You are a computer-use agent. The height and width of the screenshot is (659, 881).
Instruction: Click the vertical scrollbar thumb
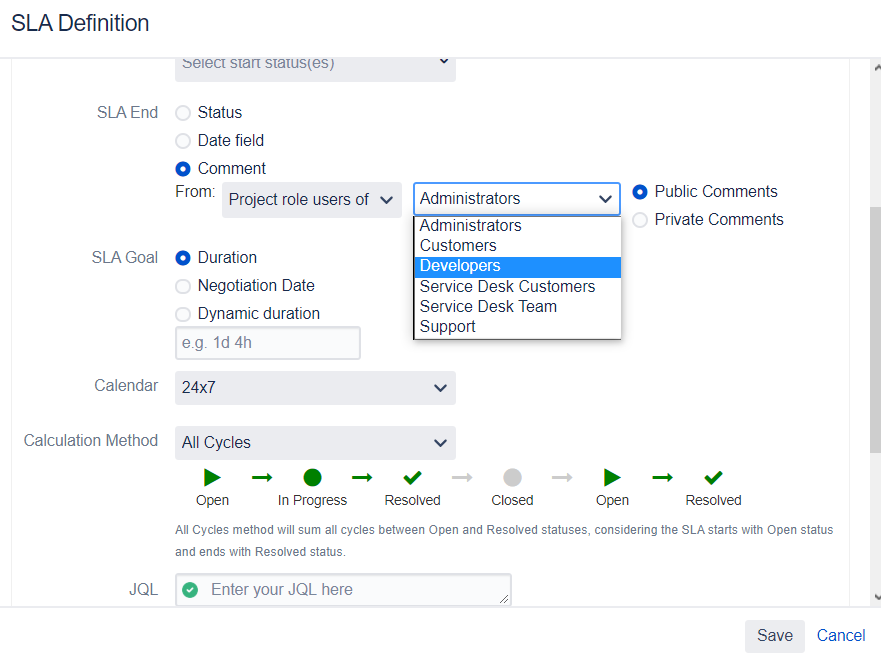pyautogui.click(x=875, y=330)
